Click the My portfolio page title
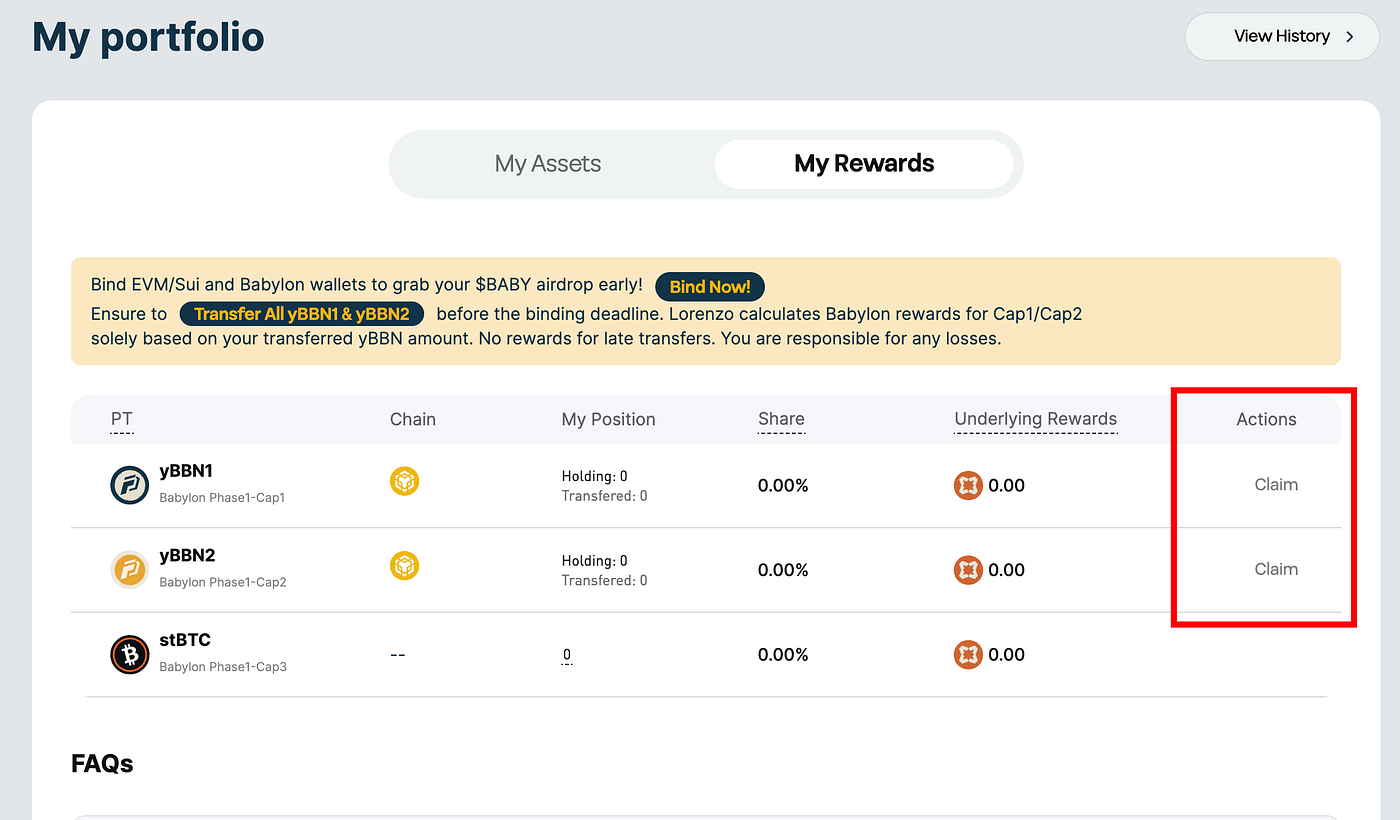 coord(148,38)
